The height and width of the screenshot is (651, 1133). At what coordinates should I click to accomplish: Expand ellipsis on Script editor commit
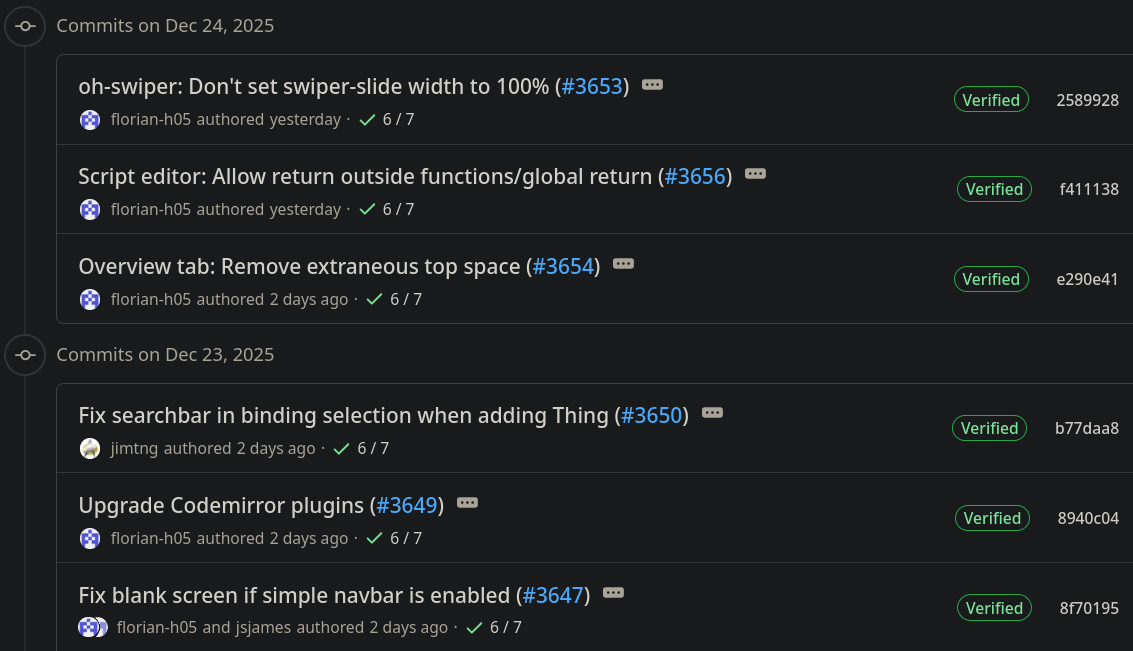click(x=755, y=174)
